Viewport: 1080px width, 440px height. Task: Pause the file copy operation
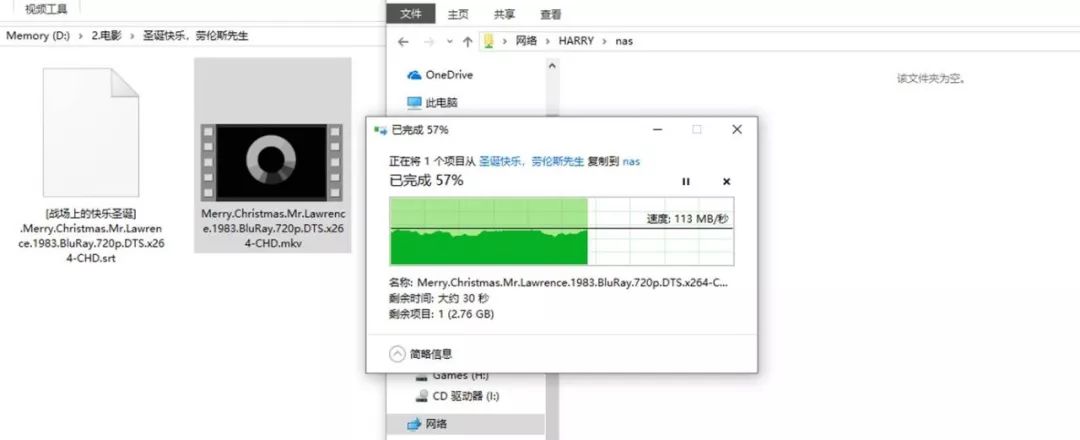tap(685, 182)
